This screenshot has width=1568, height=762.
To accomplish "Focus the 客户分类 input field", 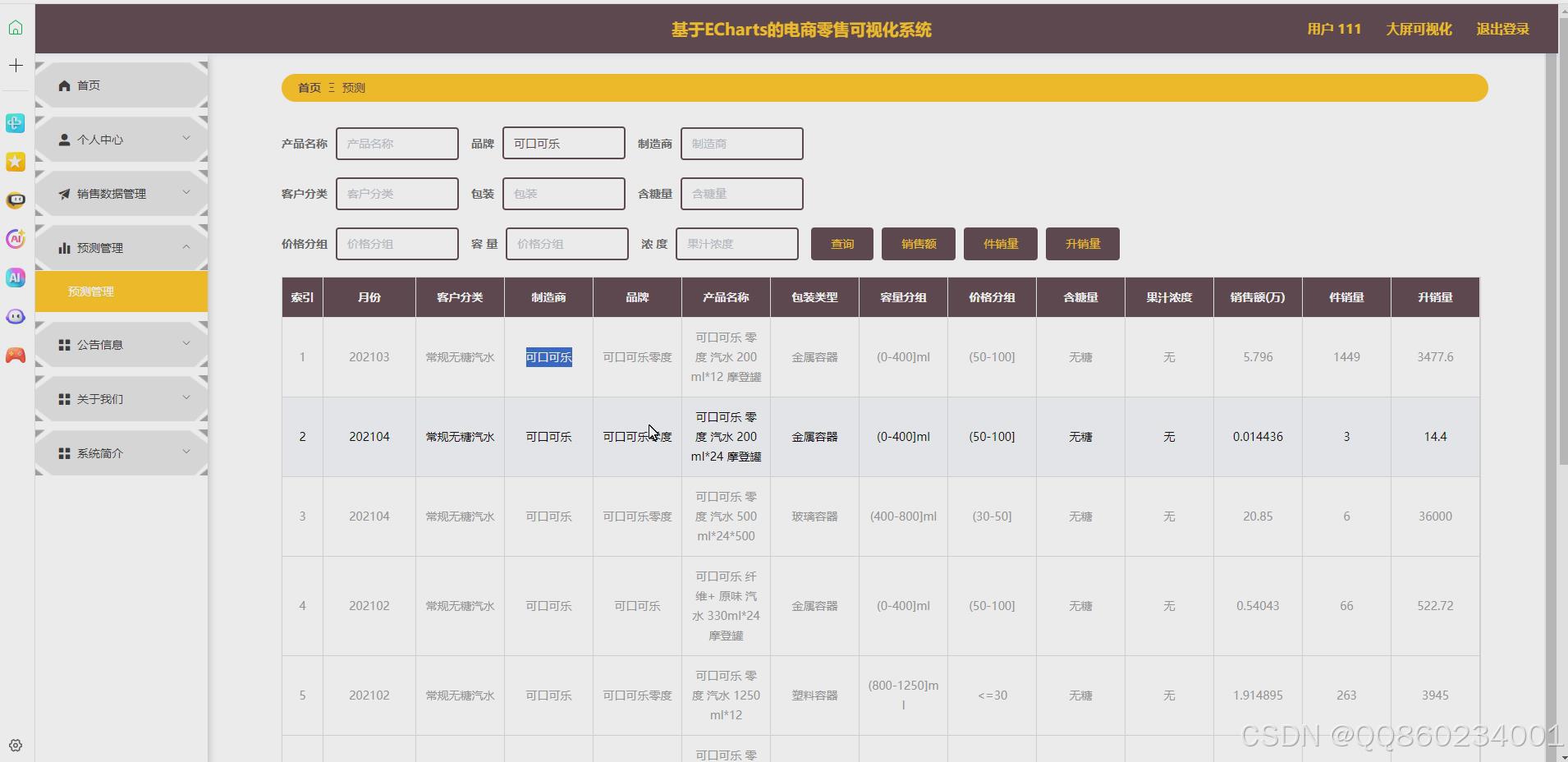I will coord(397,194).
